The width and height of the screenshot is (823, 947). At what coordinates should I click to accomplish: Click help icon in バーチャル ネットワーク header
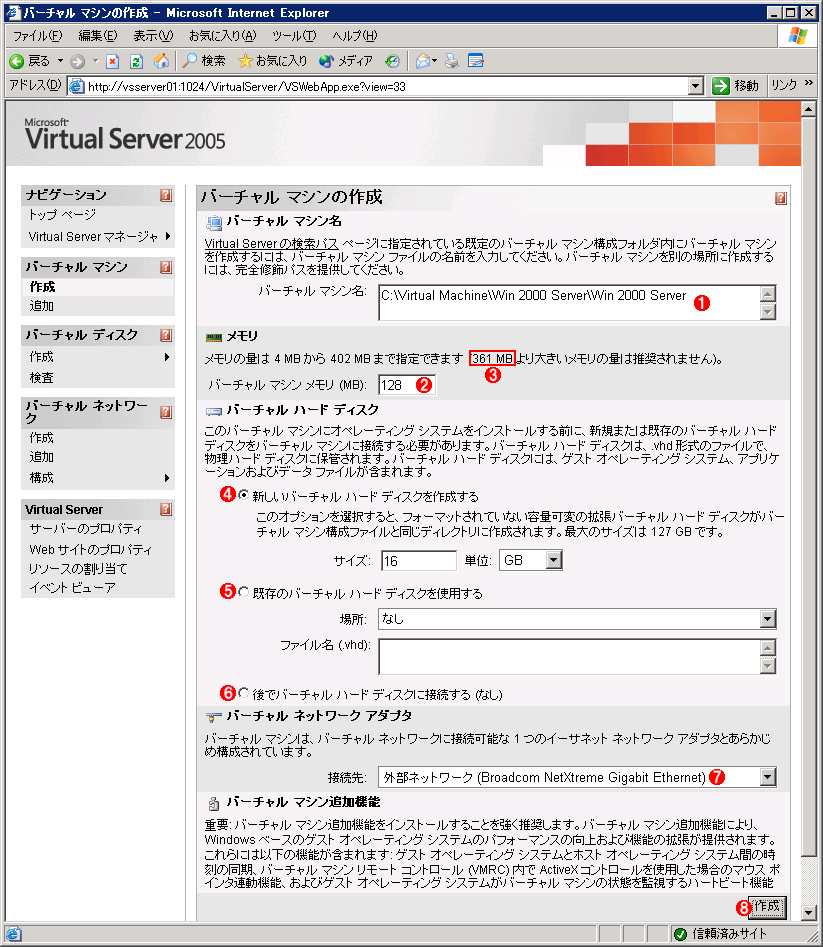coord(165,412)
